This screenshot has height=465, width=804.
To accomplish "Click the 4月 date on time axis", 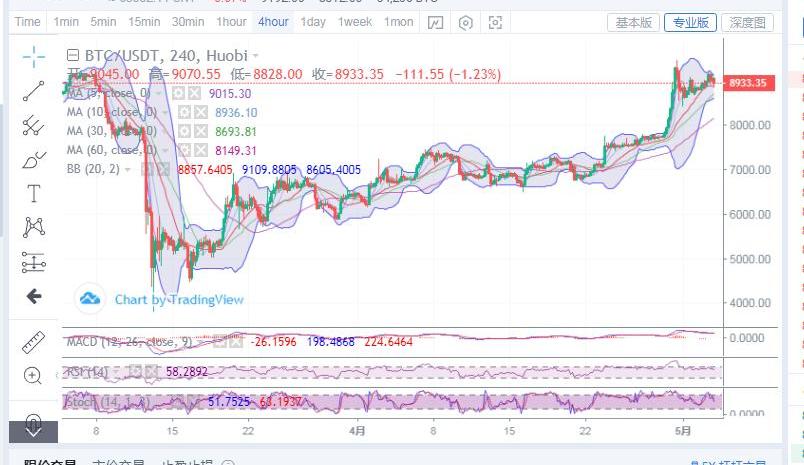I will pyautogui.click(x=357, y=431).
